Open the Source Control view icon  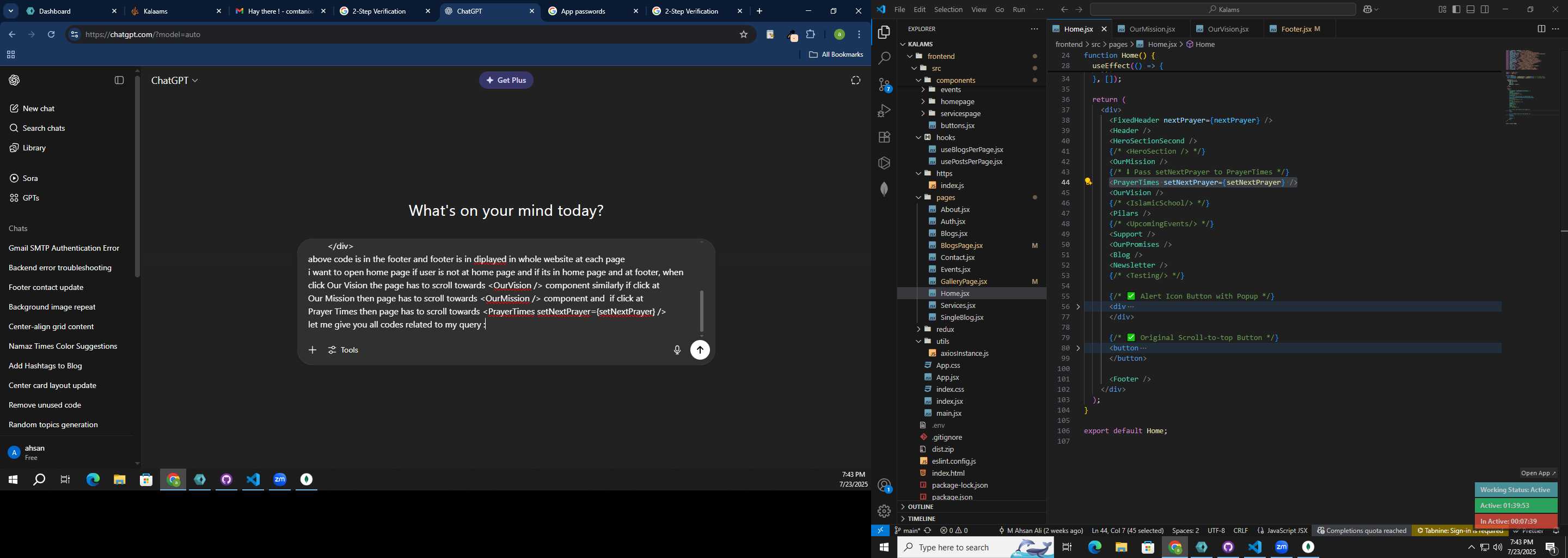[884, 84]
